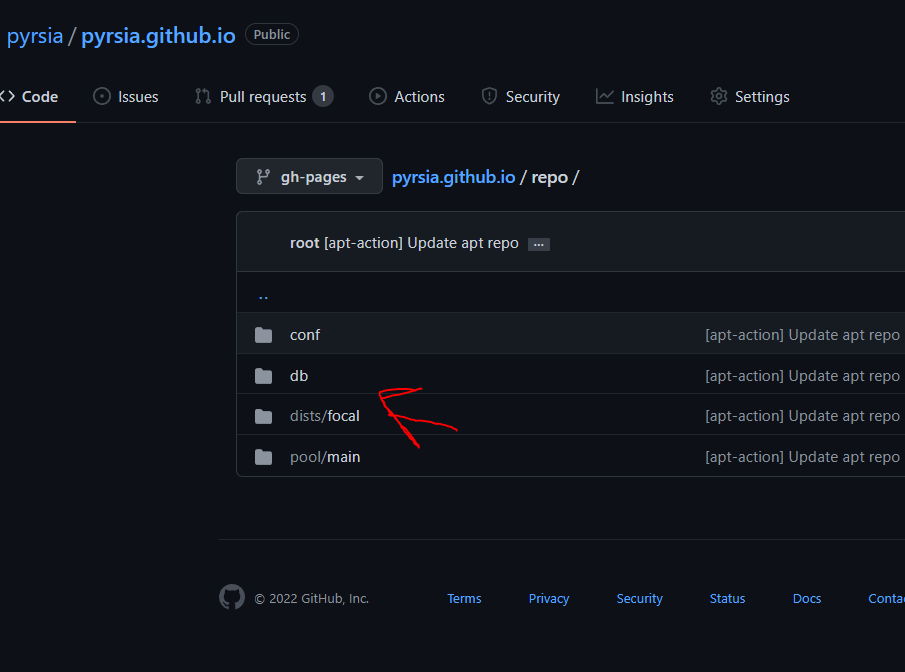Open the Status footer link
This screenshot has width=905, height=672.
point(727,599)
